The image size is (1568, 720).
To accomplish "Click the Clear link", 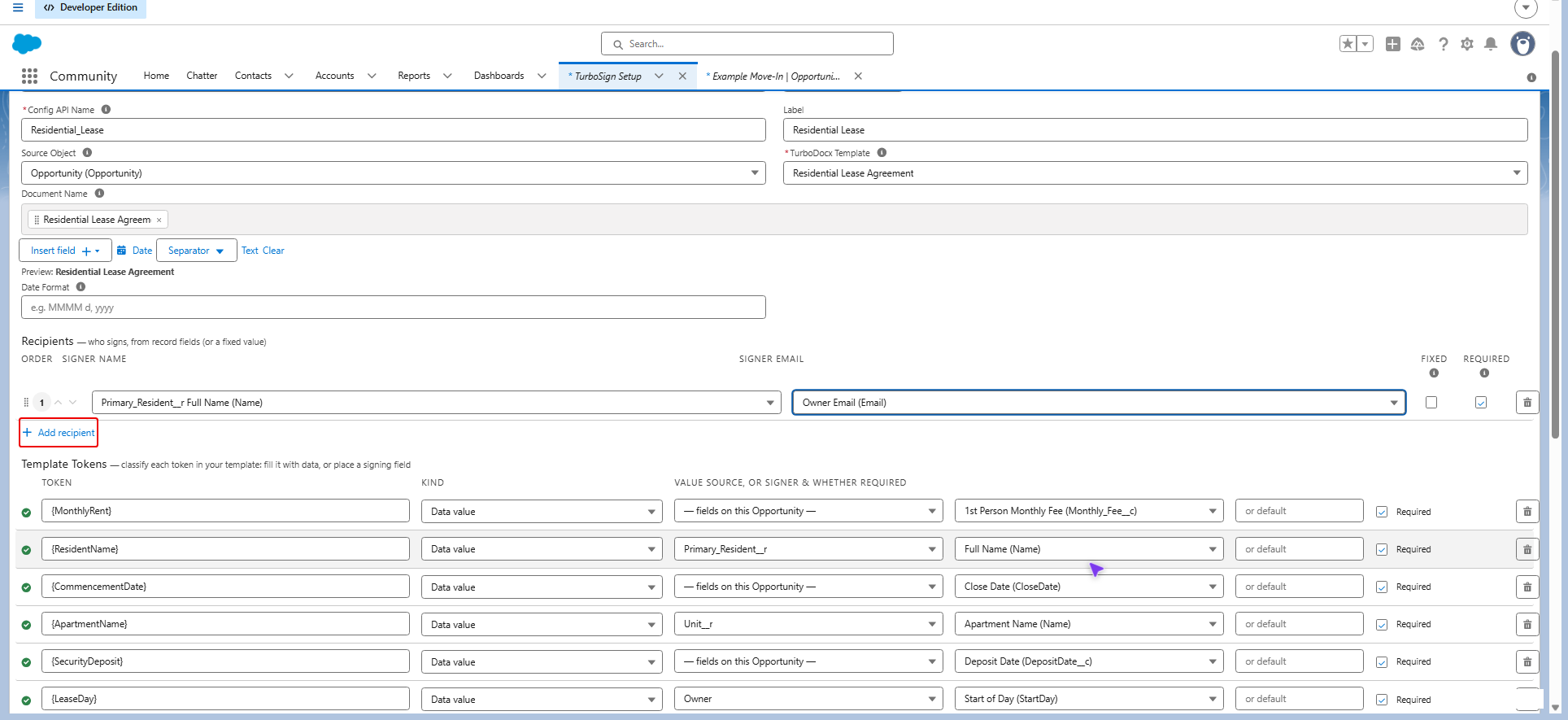I will (273, 251).
